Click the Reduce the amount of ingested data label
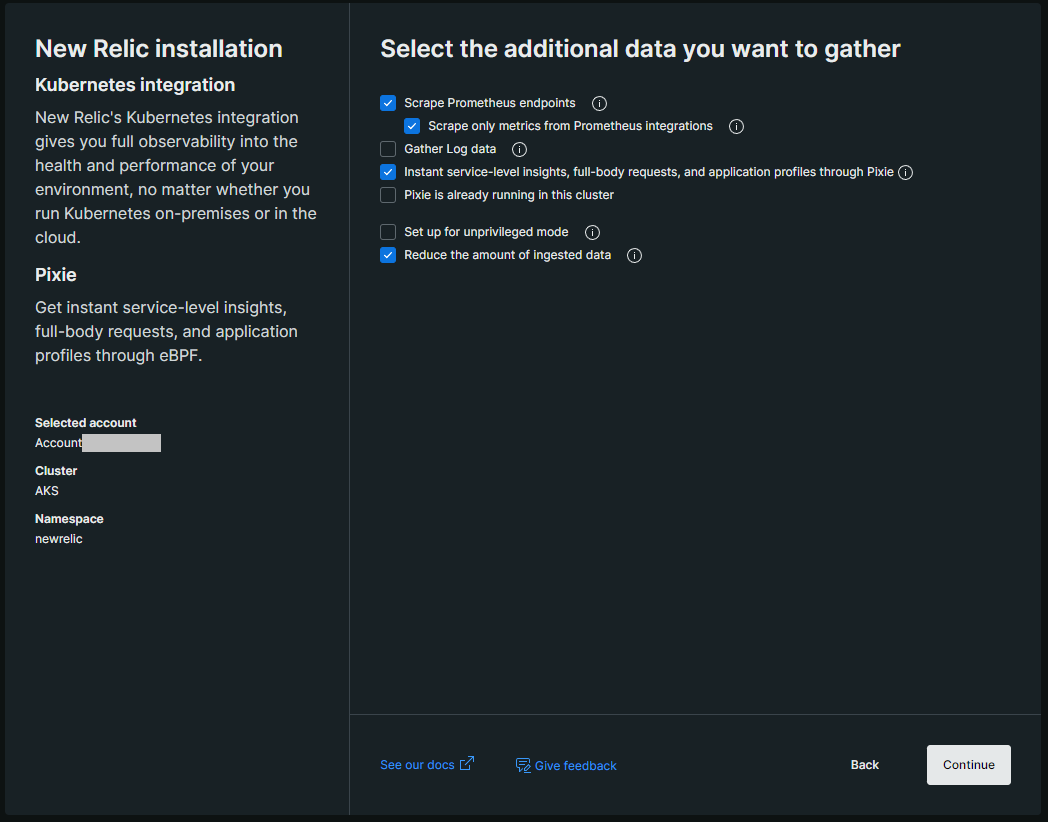The image size is (1048, 822). click(x=508, y=255)
